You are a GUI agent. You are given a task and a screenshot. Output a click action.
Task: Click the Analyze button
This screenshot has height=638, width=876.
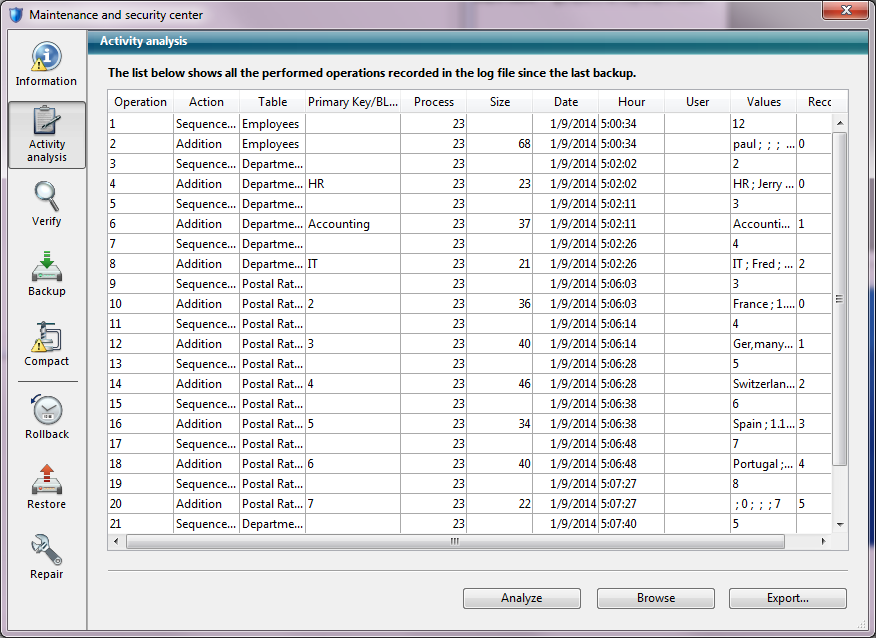[x=521, y=598]
